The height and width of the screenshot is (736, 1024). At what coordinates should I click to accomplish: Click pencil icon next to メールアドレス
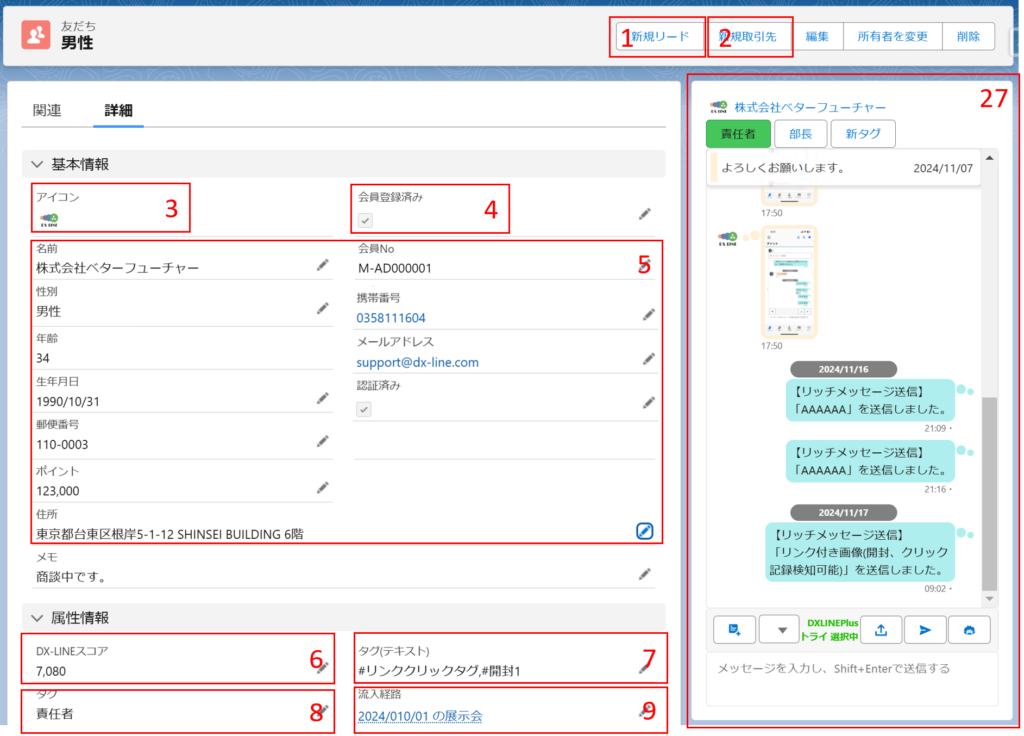648,358
